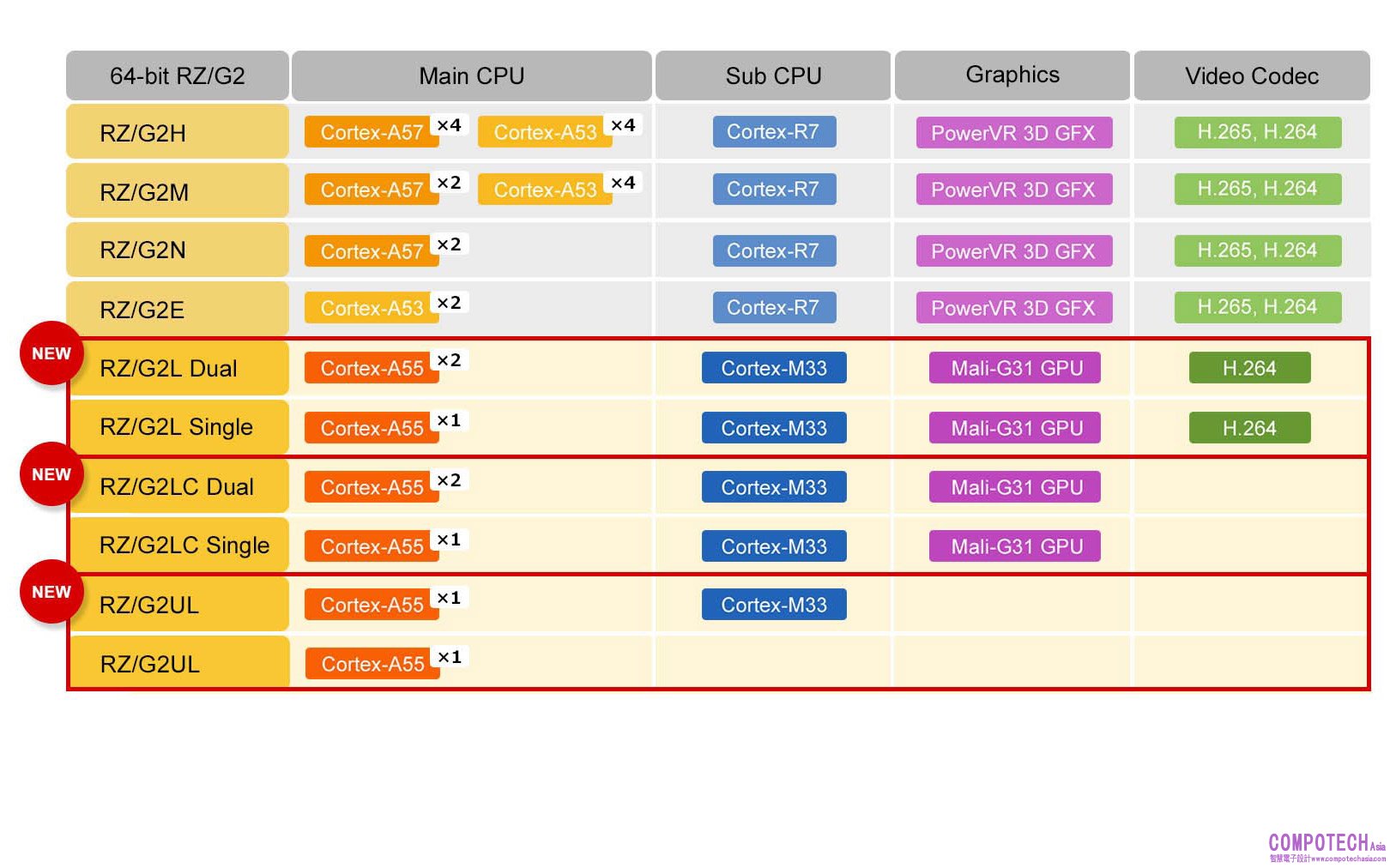Click the Video Codec column header
The height and width of the screenshot is (868, 1390).
point(1251,76)
